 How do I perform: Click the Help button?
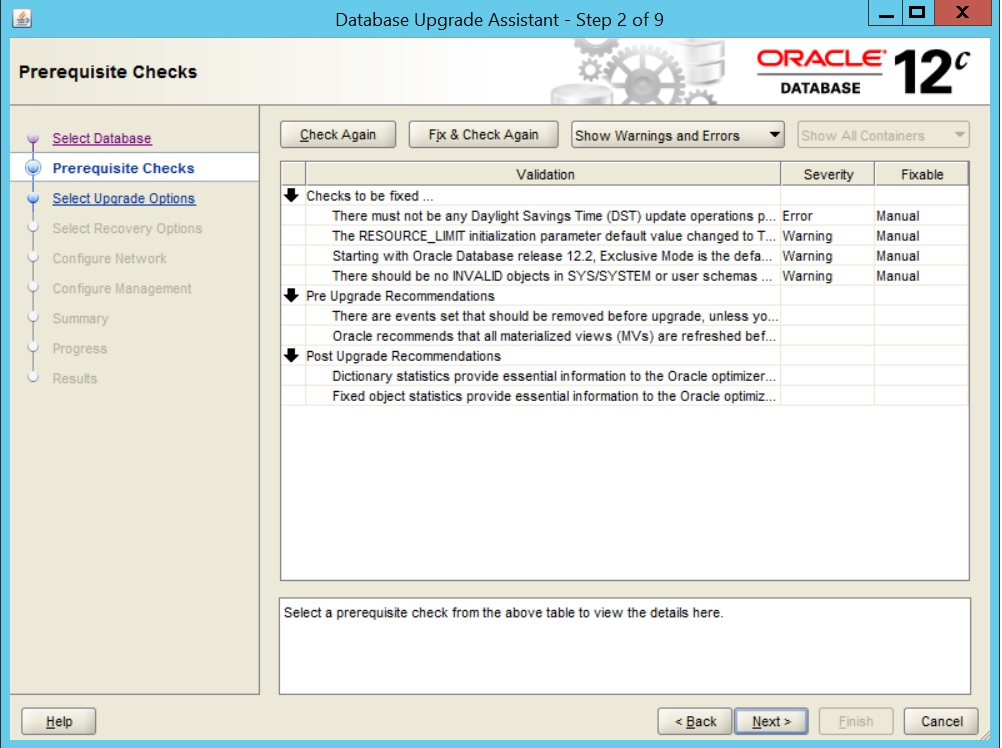coord(59,721)
